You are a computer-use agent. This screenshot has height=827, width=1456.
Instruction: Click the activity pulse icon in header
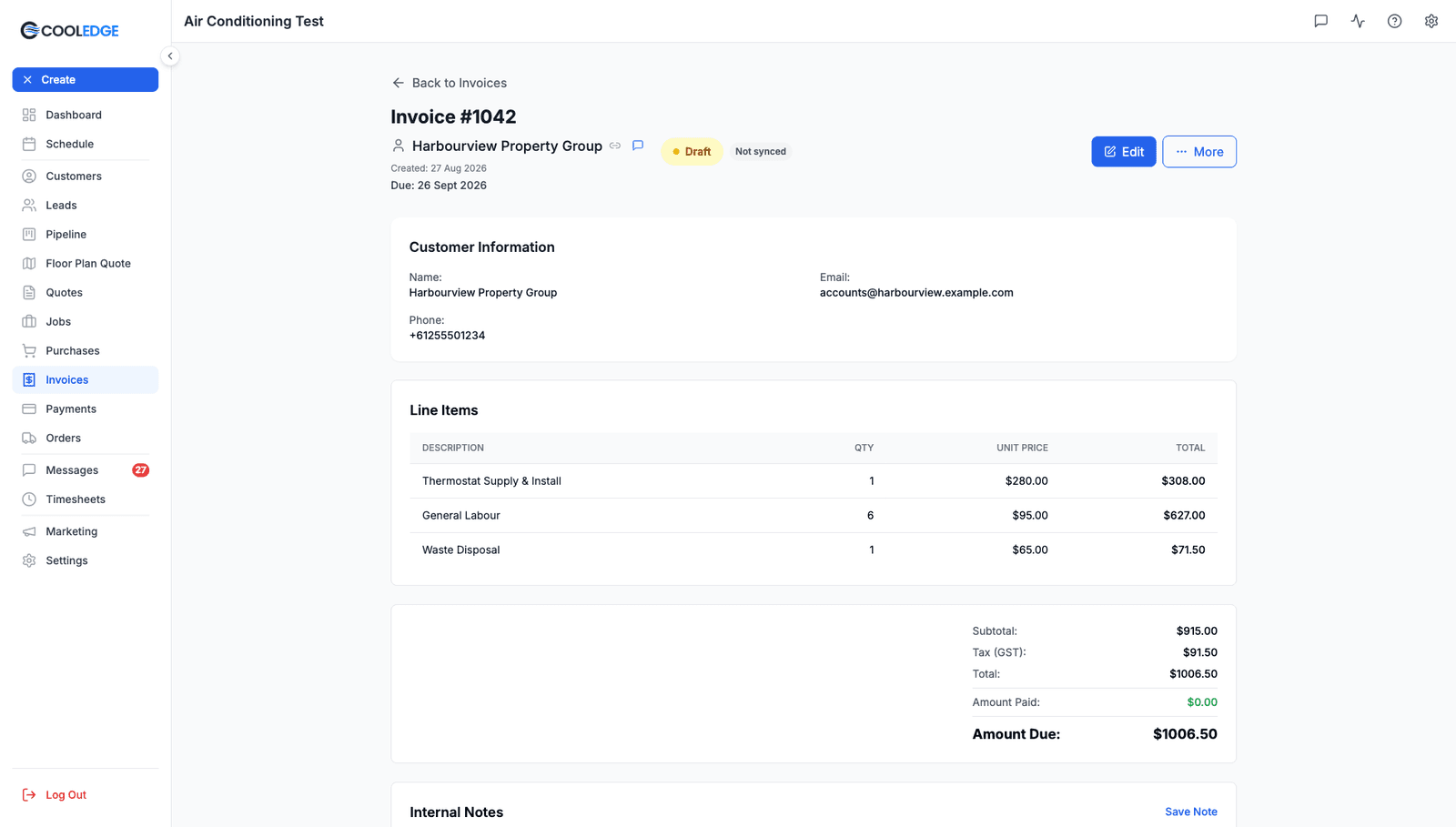click(x=1358, y=21)
